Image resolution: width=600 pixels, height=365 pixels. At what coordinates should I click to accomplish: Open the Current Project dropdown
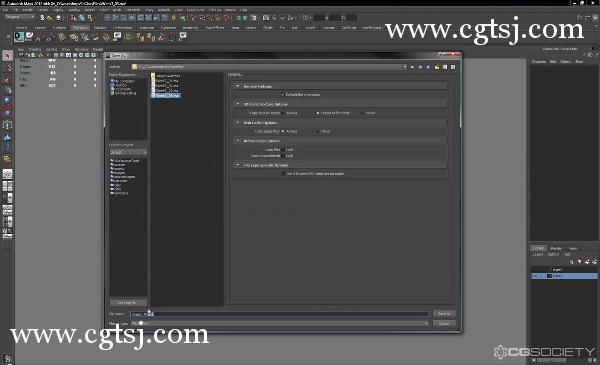[x=128, y=152]
